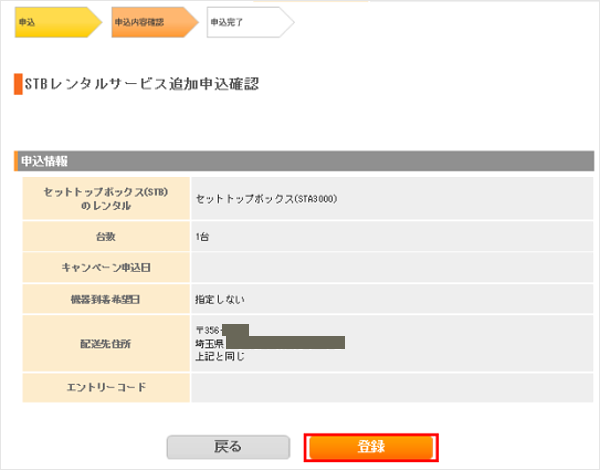Click the 〒356 postal code text
This screenshot has height=470, width=600.
208,329
